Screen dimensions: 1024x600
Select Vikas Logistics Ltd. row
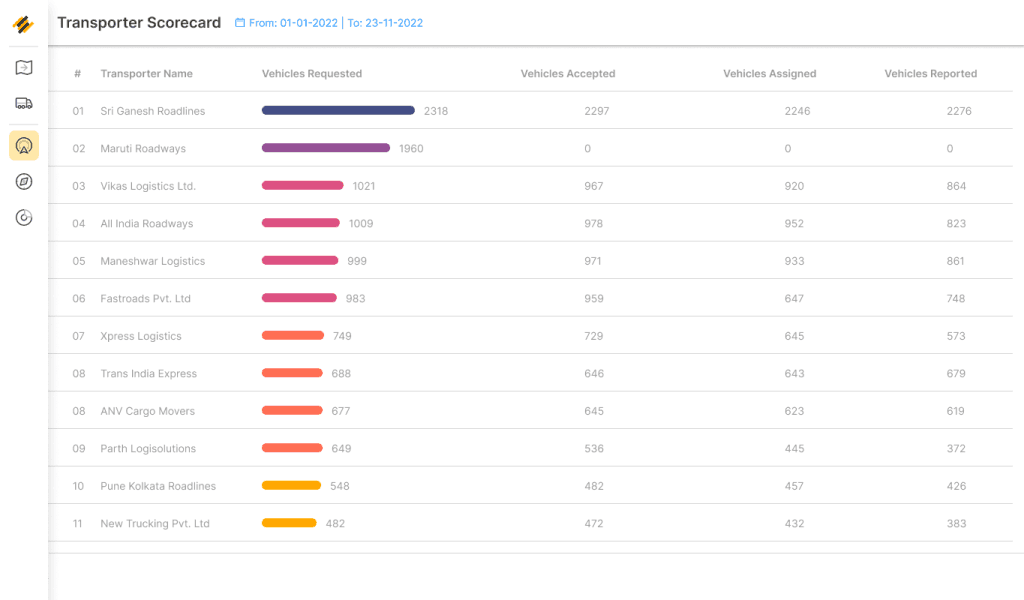(530, 185)
